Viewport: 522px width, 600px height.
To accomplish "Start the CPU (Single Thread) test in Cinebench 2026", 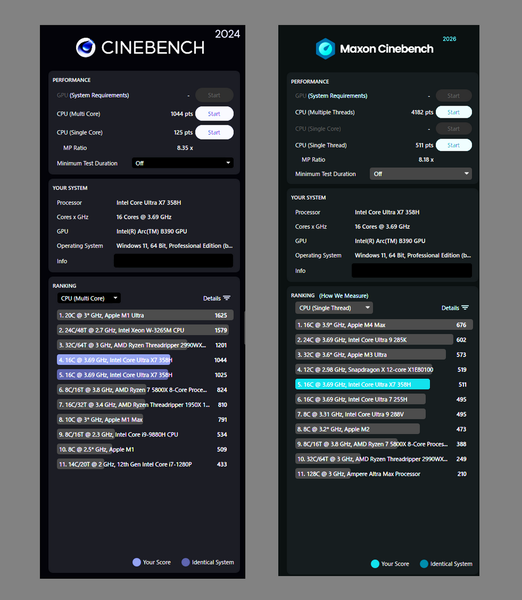I will tap(454, 145).
